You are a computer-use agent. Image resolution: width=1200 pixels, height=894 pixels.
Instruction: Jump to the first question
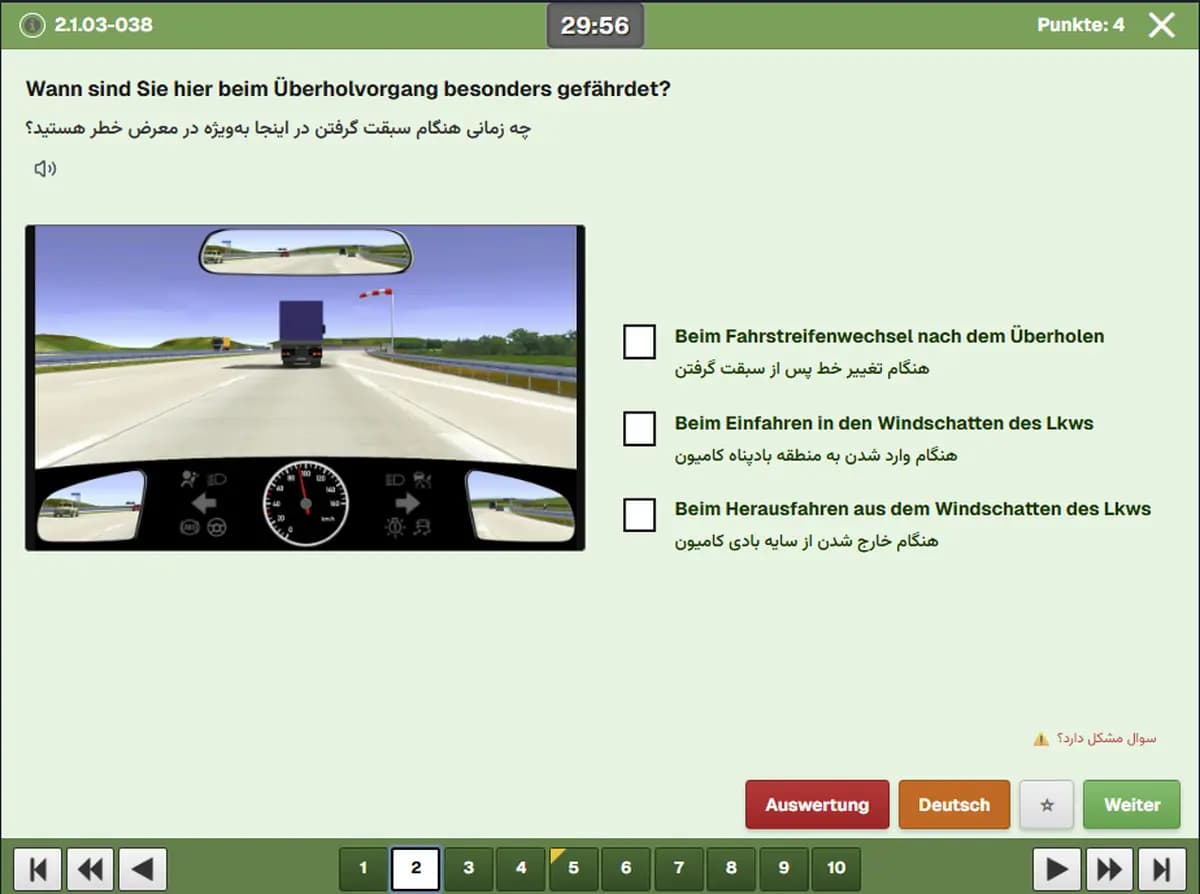(x=38, y=868)
